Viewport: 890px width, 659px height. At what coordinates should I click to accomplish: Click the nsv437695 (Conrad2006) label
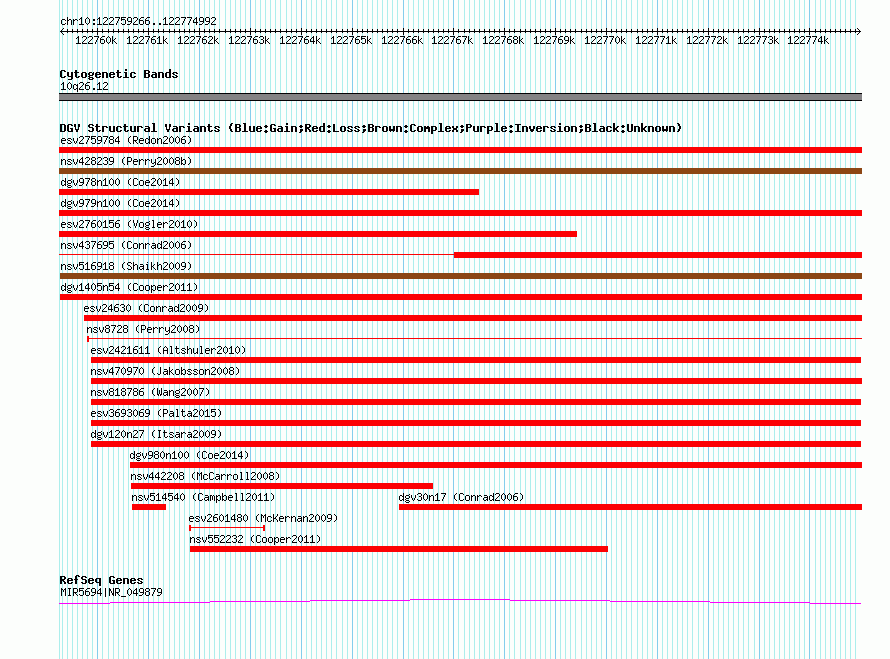click(126, 245)
